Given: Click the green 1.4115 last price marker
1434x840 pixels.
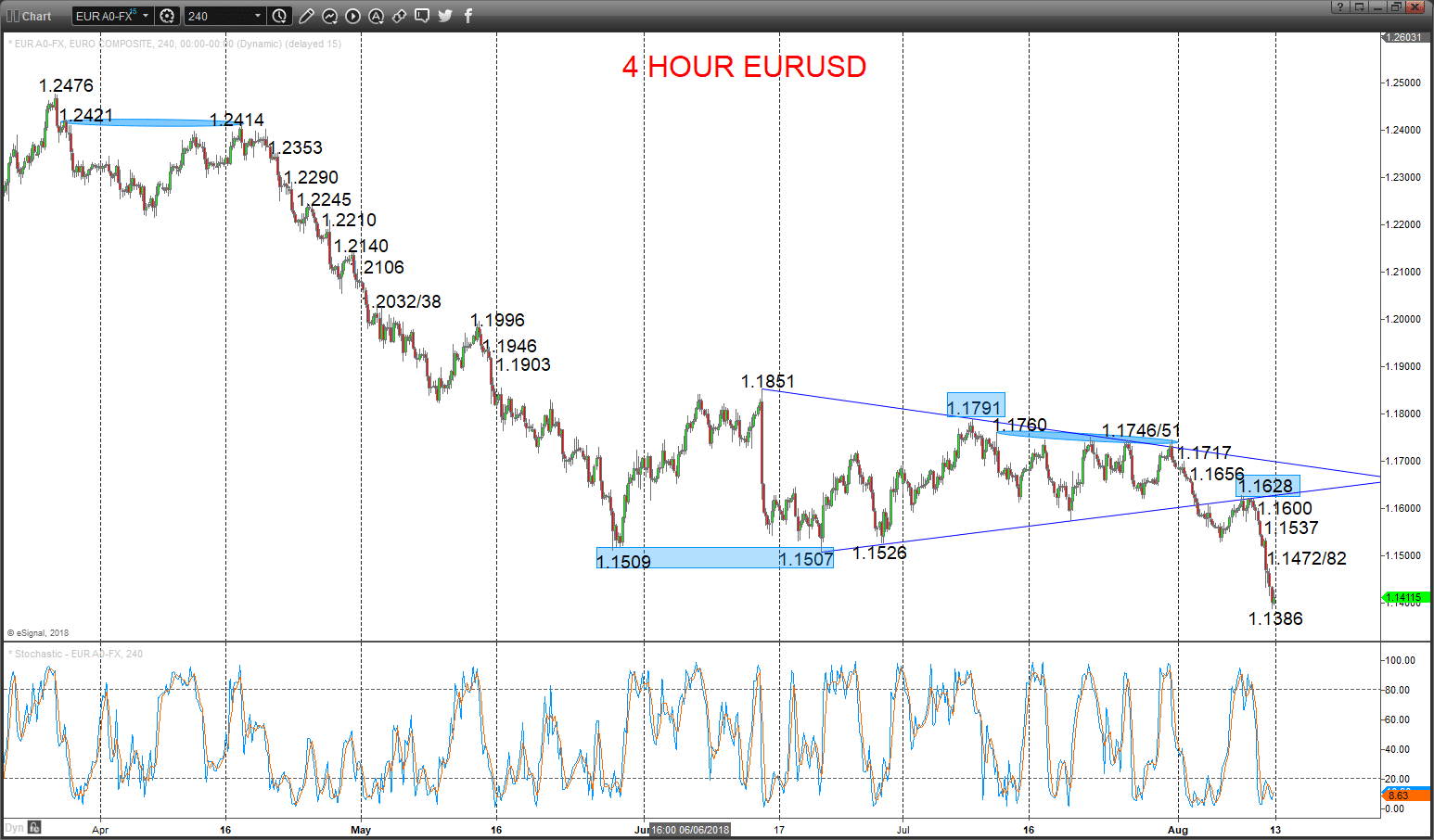Looking at the screenshot, I should 1407,597.
